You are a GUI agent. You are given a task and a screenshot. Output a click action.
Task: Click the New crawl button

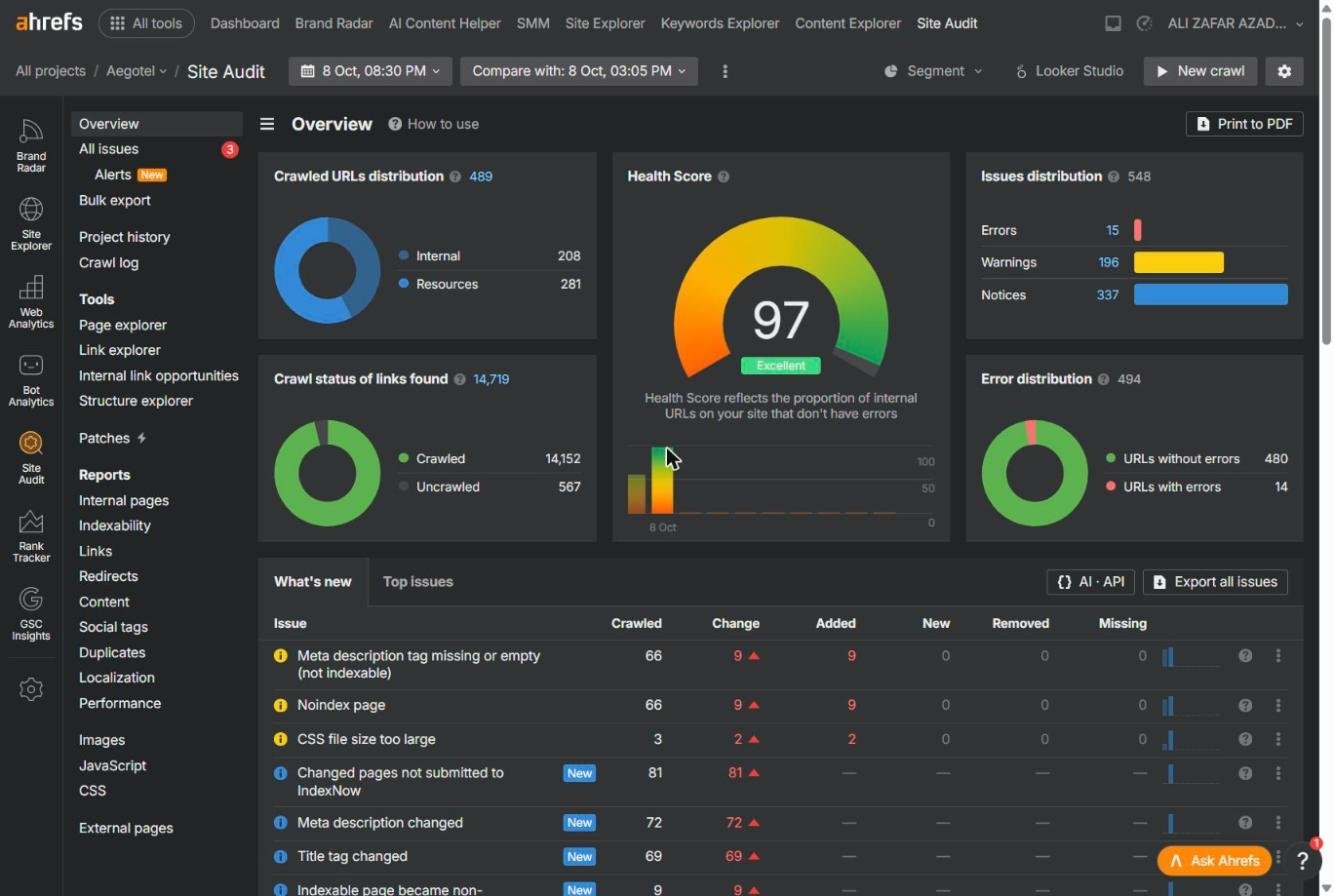click(1200, 71)
